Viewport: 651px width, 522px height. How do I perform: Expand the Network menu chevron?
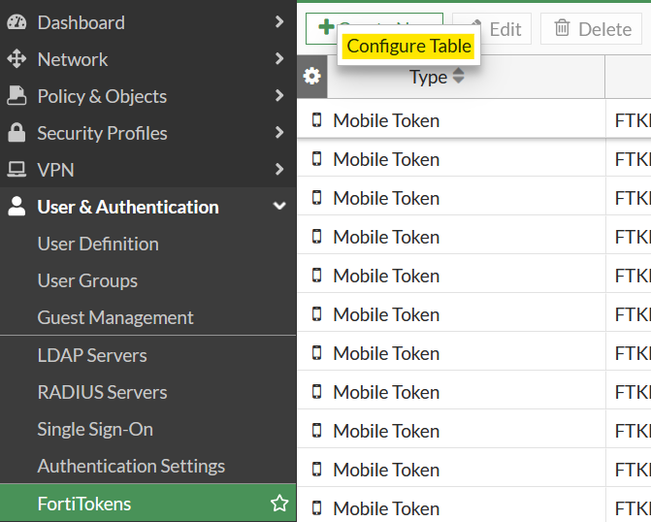point(279,59)
